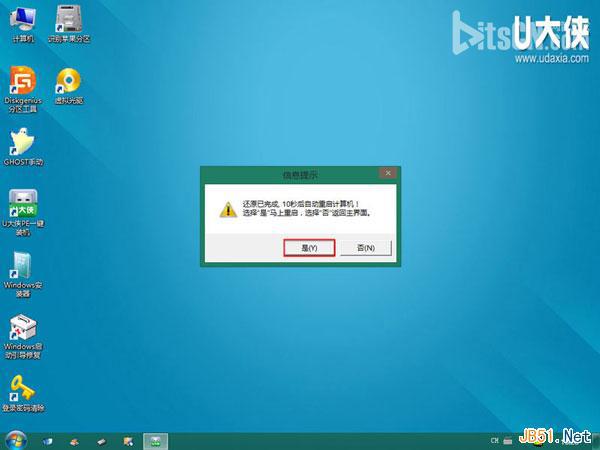Launch the GHOST手动 ghost icon

point(23,147)
